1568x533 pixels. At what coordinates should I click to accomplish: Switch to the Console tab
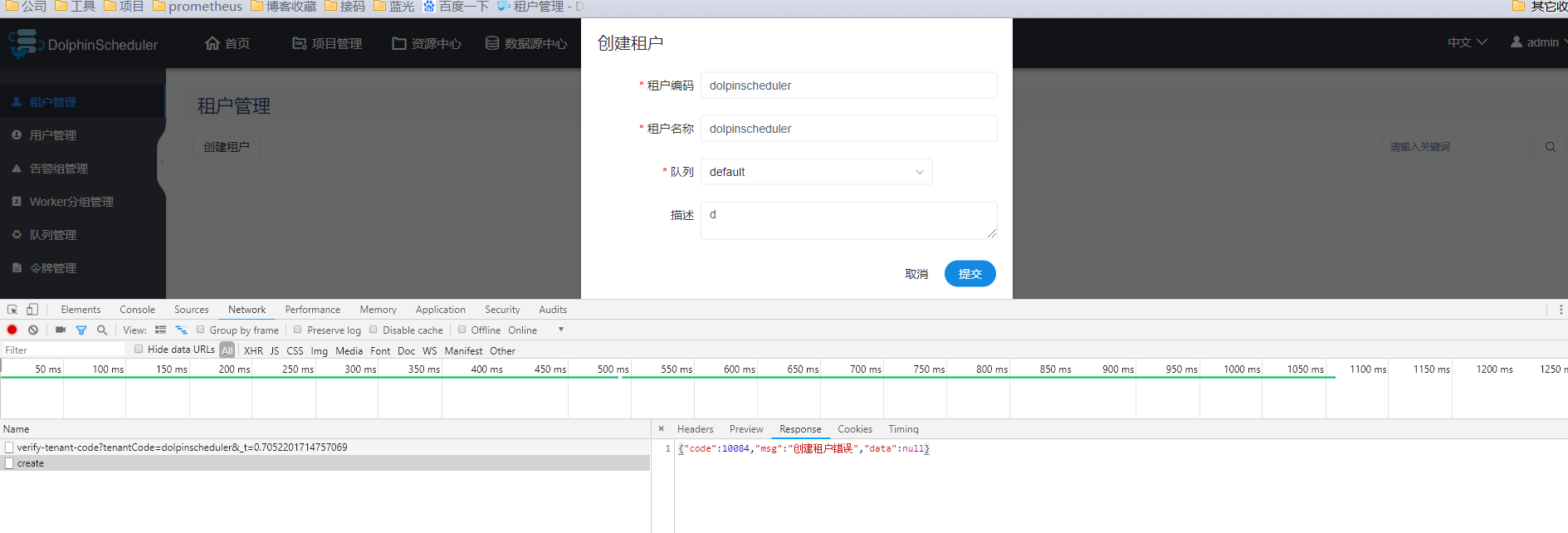point(137,310)
